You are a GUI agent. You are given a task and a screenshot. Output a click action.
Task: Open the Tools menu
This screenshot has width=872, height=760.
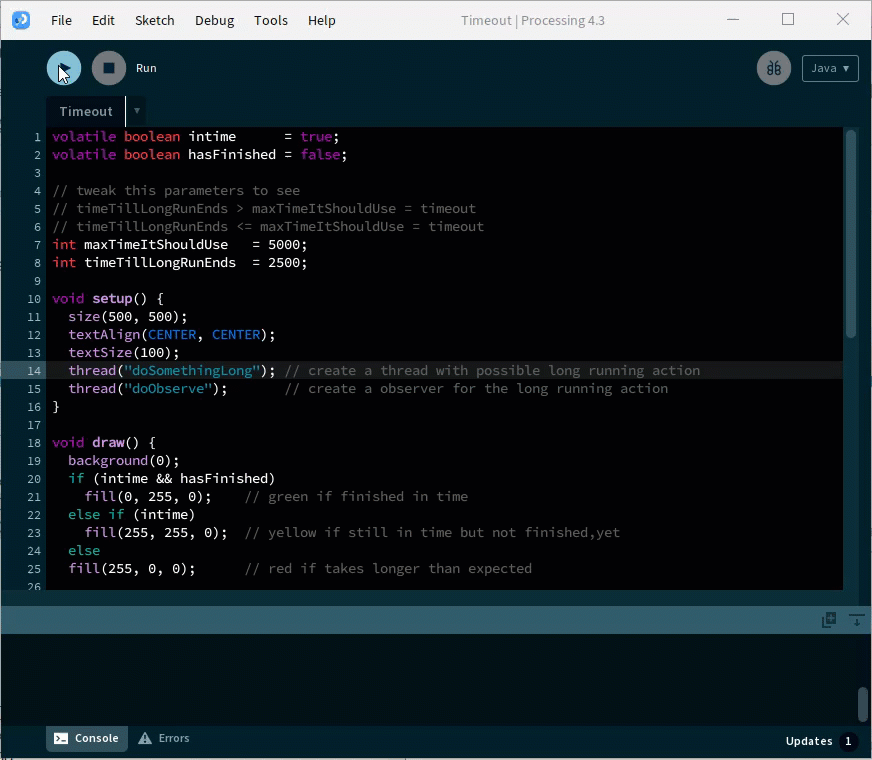271,21
